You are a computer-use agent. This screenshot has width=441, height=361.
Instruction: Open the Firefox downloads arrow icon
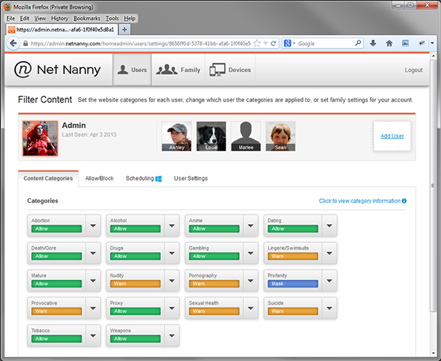(373, 43)
